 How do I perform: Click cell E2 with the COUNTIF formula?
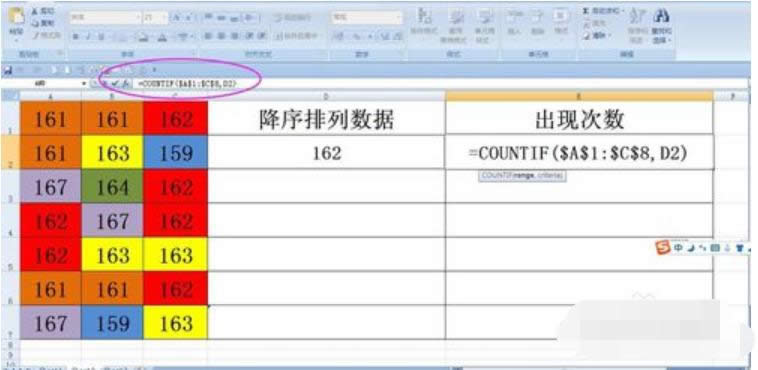click(579, 153)
